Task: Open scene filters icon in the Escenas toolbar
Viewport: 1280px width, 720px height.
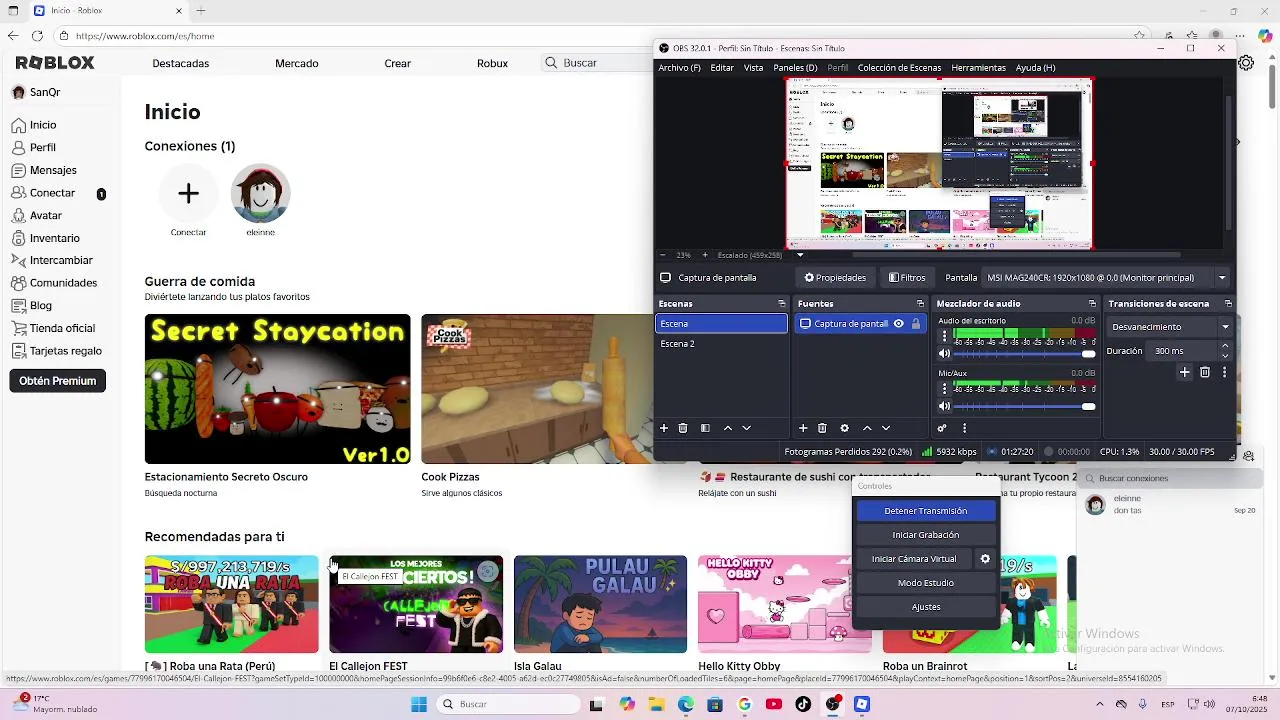Action: click(705, 428)
